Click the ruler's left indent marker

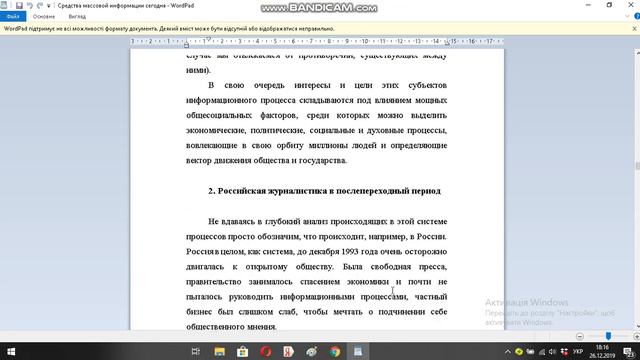[187, 44]
